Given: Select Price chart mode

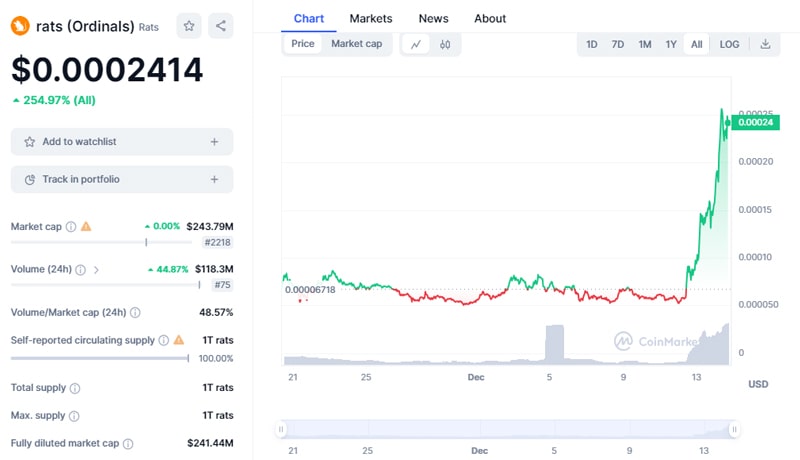Looking at the screenshot, I should [303, 44].
